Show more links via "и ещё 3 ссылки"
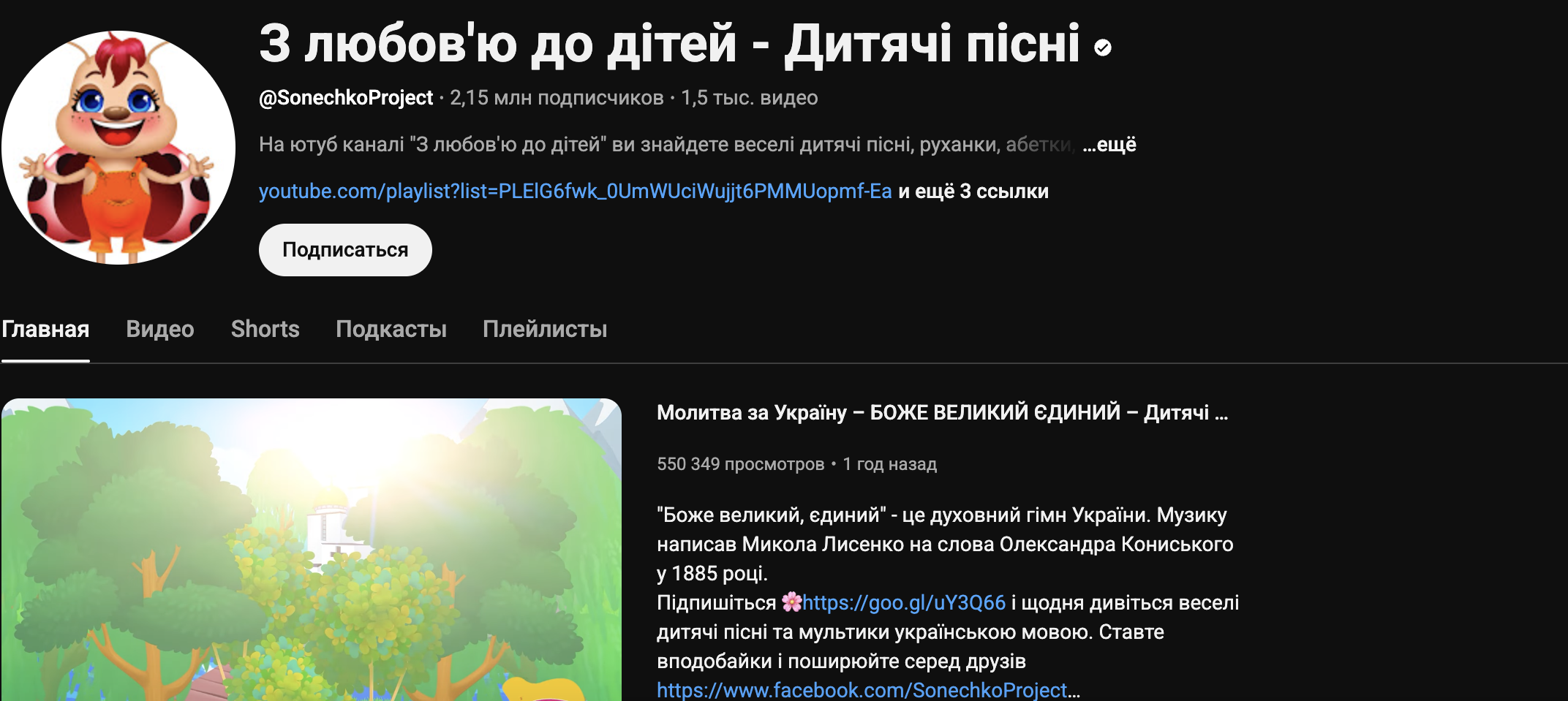The height and width of the screenshot is (701, 1568). point(973,192)
